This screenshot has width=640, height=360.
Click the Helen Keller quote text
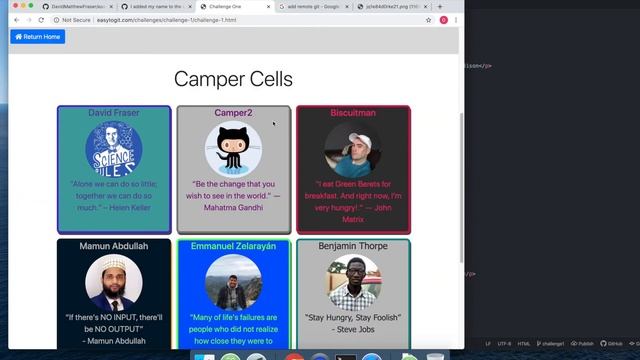[114, 196]
